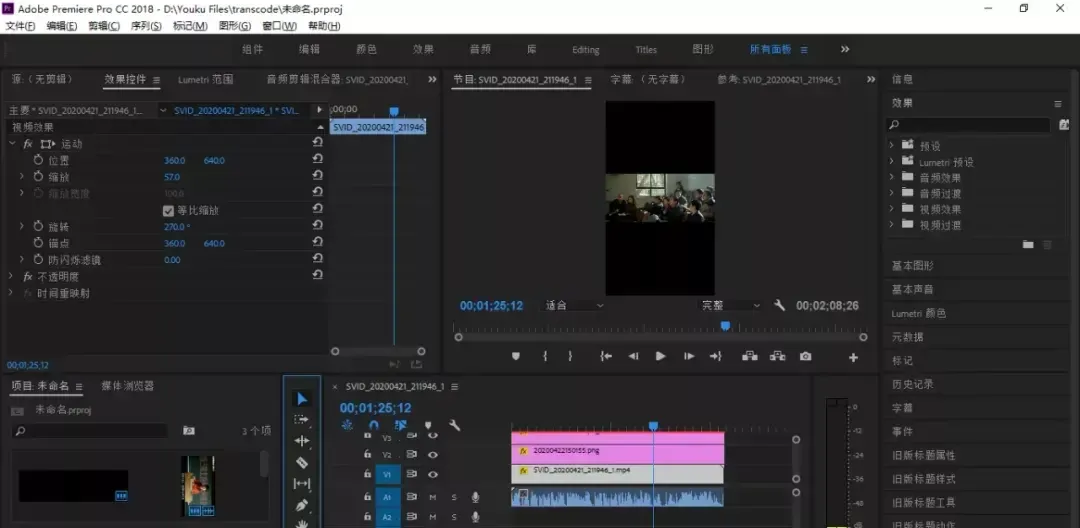Go to Out point in program monitor
Screen dimensions: 1080x528
coord(716,356)
